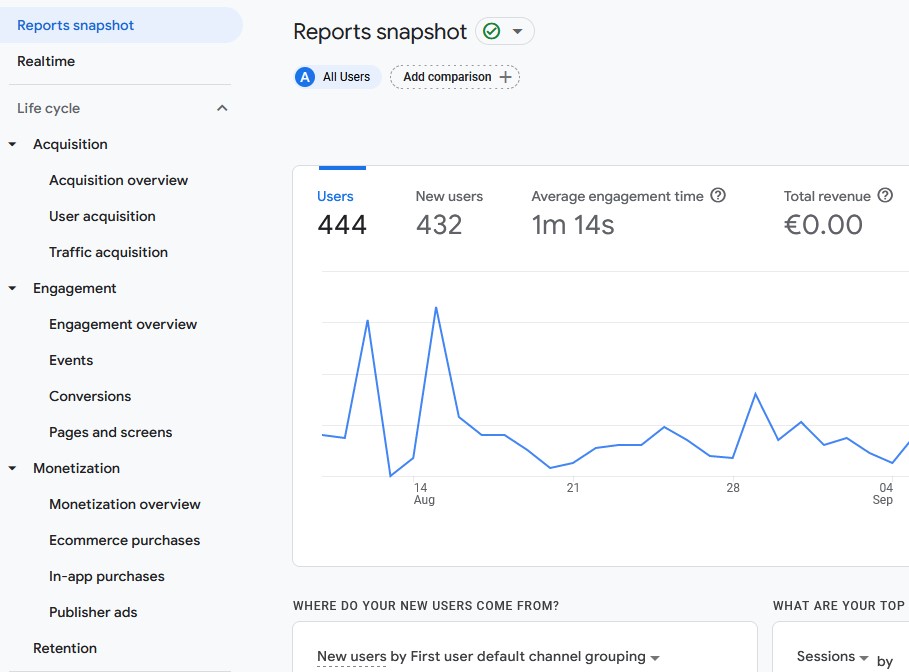Click the help icon beside Total revenue

884,196
